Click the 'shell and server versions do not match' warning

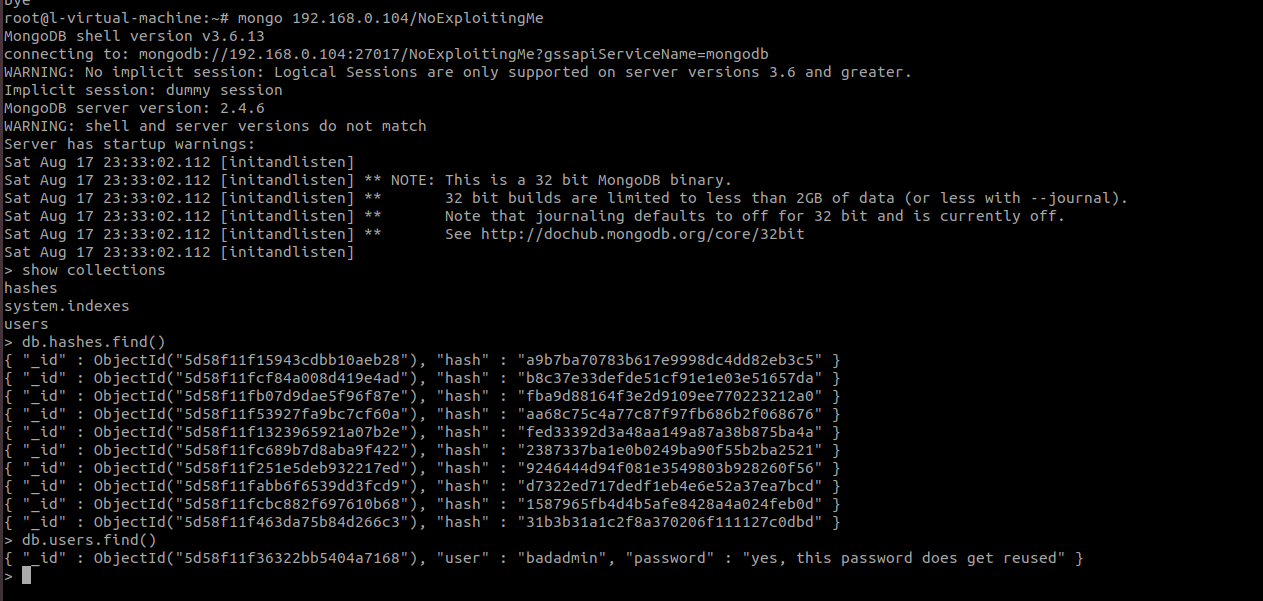pyautogui.click(x=255, y=126)
